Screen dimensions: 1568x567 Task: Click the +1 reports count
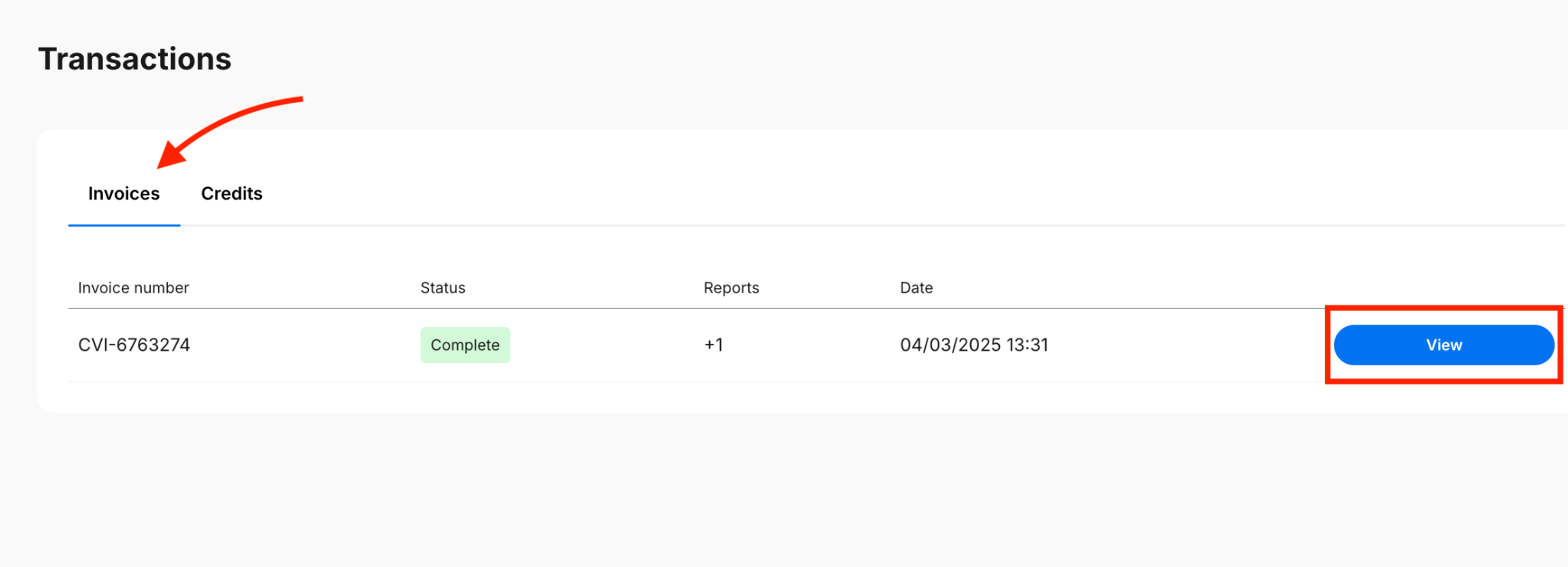[713, 345]
